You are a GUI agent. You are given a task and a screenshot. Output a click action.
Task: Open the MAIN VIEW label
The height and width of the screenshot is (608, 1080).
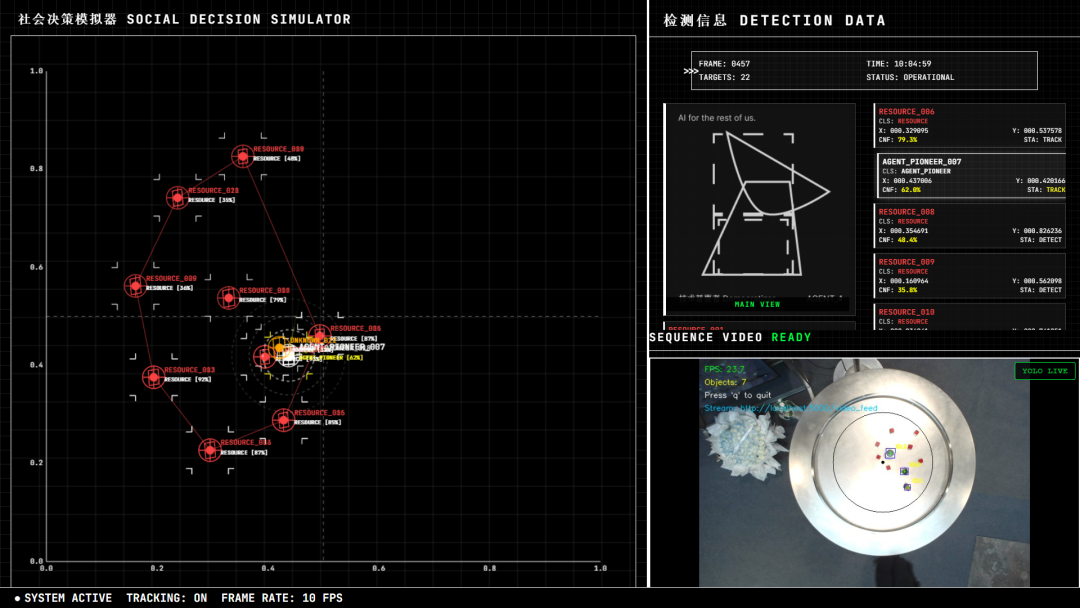coord(757,304)
